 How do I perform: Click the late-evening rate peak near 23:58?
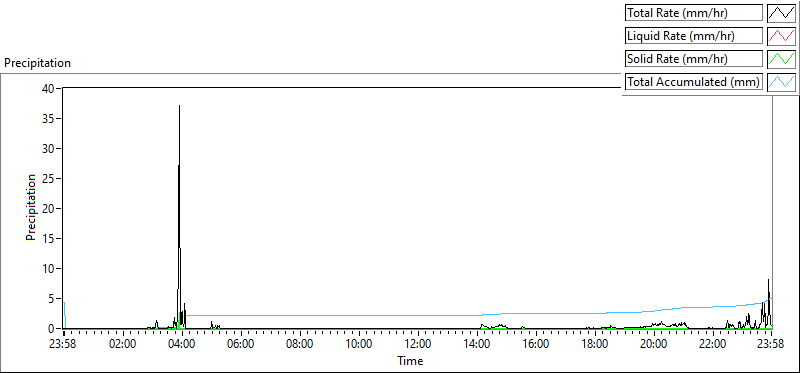tap(768, 280)
